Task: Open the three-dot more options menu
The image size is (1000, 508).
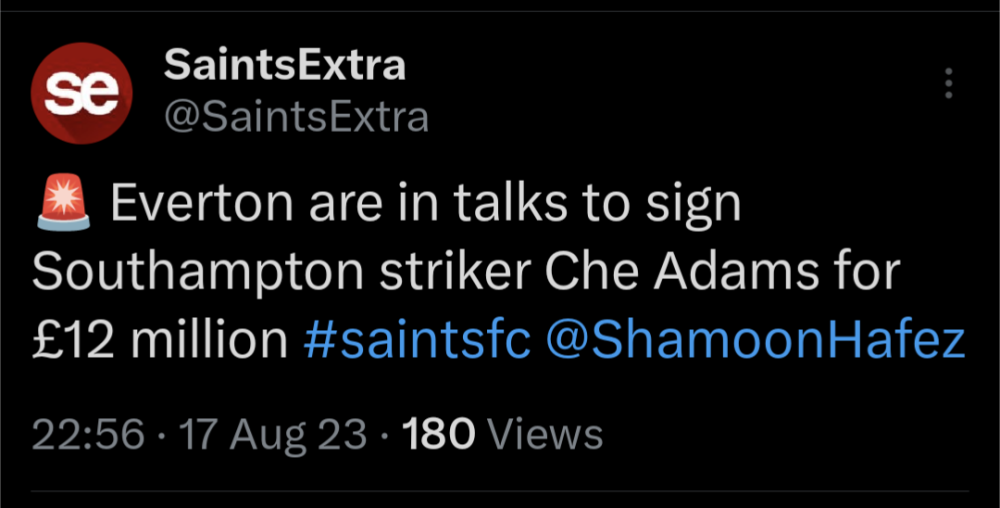Action: click(948, 84)
